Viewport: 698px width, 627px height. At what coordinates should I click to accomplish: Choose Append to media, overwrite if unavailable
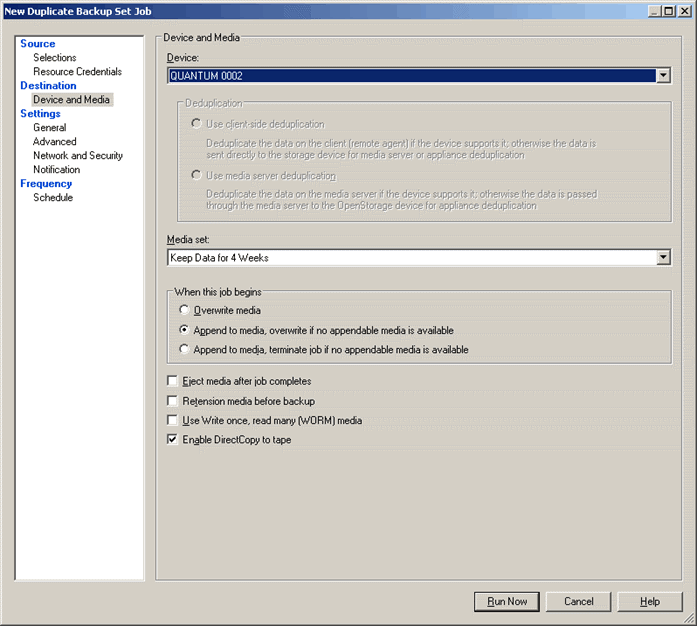[x=183, y=331]
